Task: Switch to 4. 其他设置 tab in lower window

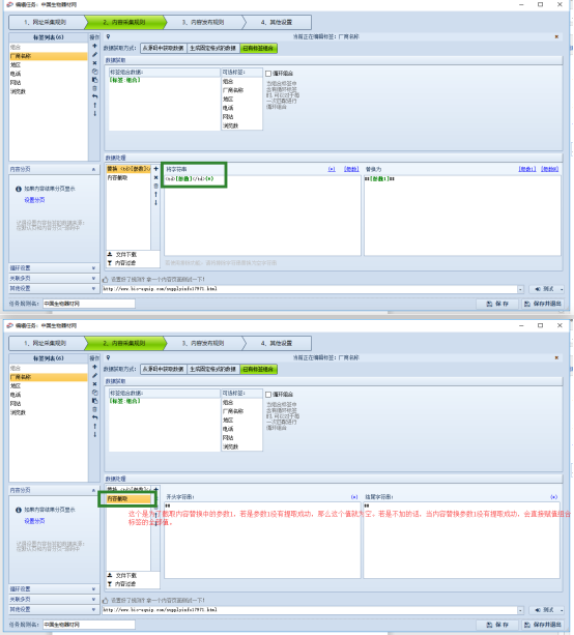Action: (x=277, y=343)
